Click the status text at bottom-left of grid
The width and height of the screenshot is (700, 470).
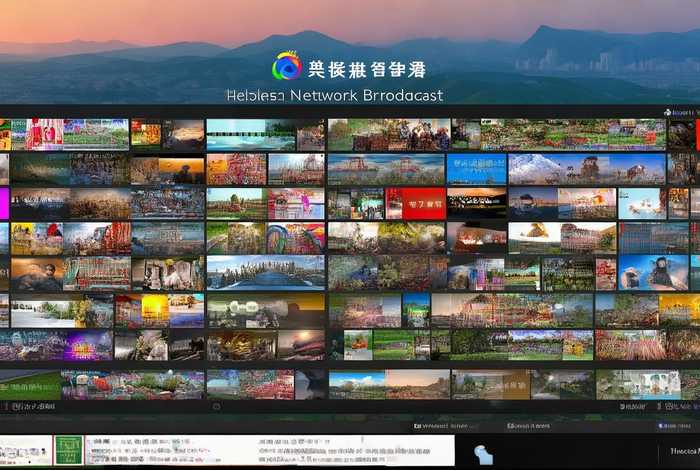[20, 407]
